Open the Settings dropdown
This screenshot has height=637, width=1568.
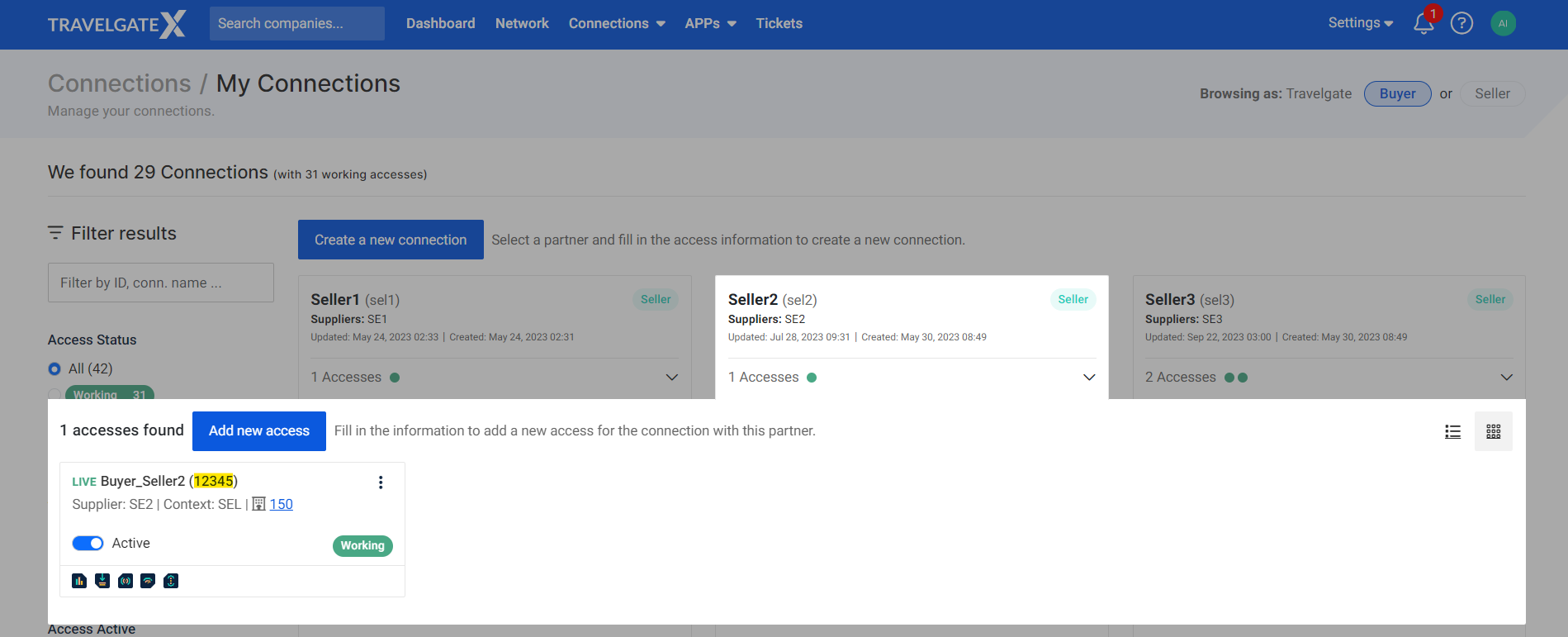click(x=1360, y=23)
